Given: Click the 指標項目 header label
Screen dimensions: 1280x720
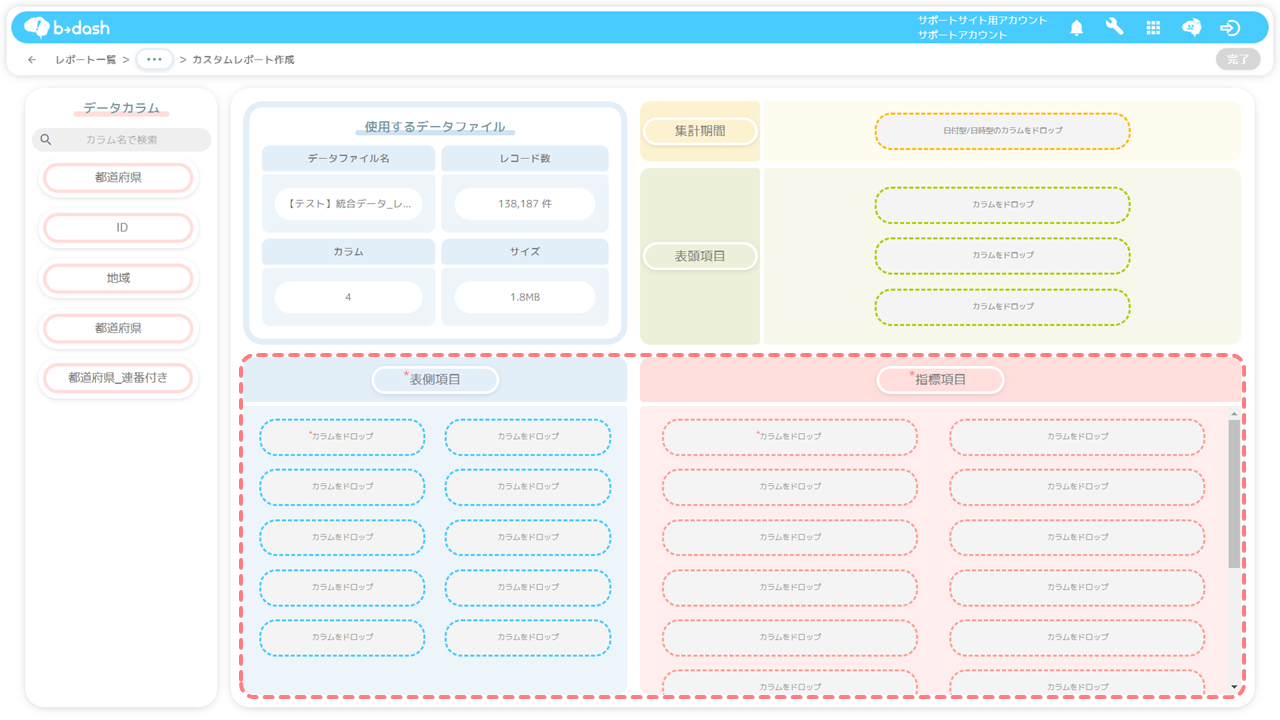Looking at the screenshot, I should [x=940, y=380].
